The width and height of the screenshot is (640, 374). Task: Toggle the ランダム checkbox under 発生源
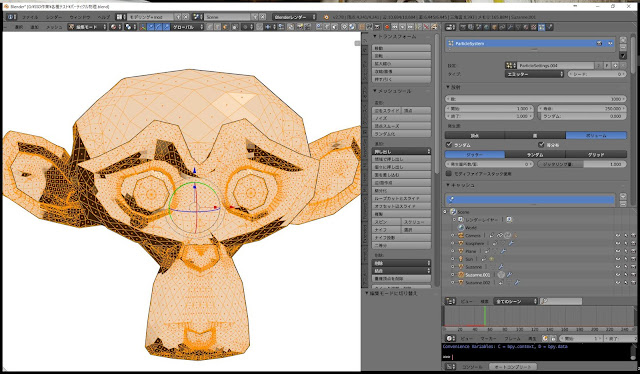click(x=449, y=145)
